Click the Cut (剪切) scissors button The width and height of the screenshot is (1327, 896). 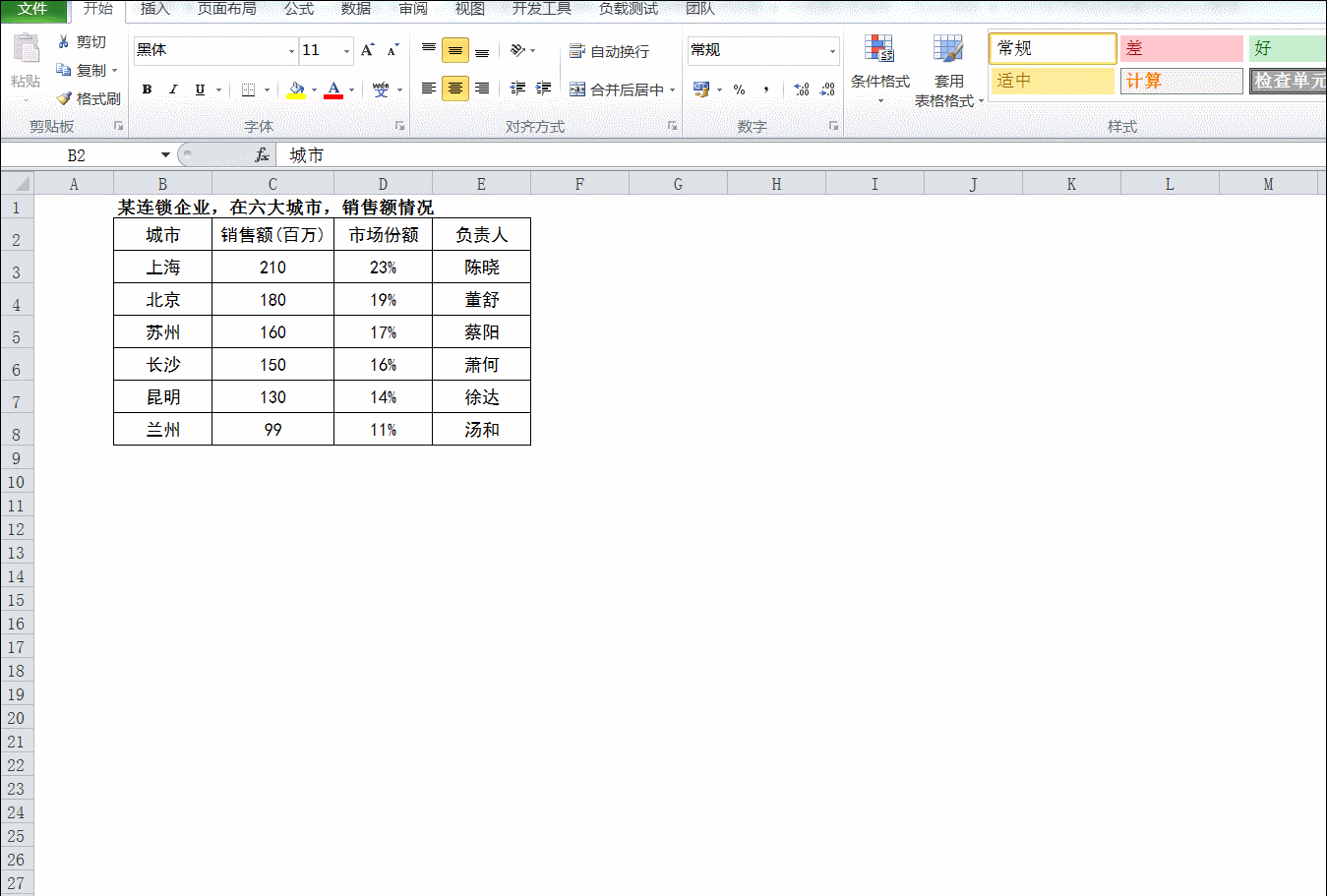81,42
